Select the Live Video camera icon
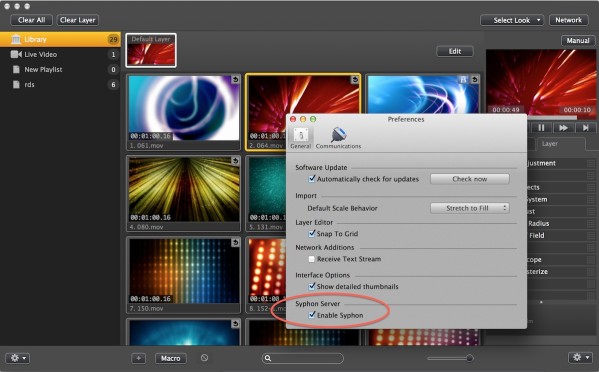The width and height of the screenshot is (599, 372). 16,54
